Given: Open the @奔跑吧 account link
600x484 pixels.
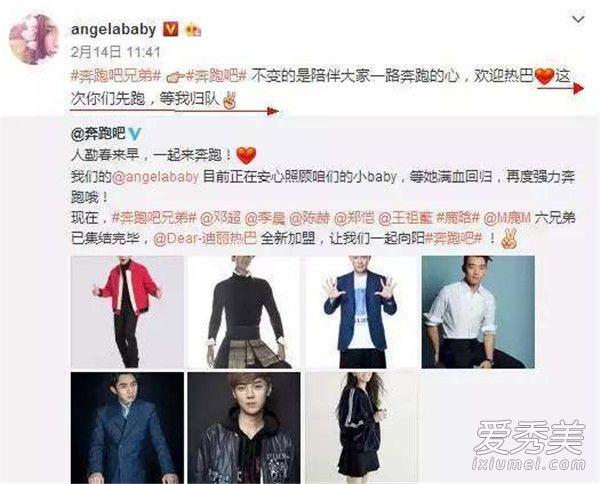Looking at the screenshot, I should coord(98,133).
